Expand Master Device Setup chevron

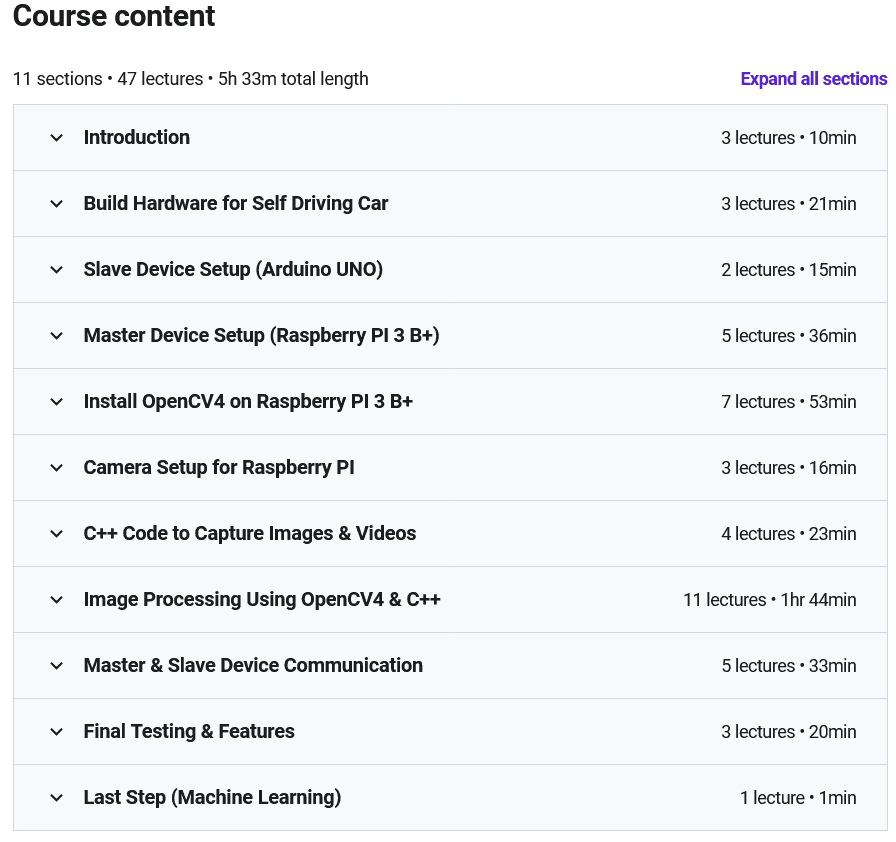coord(56,336)
